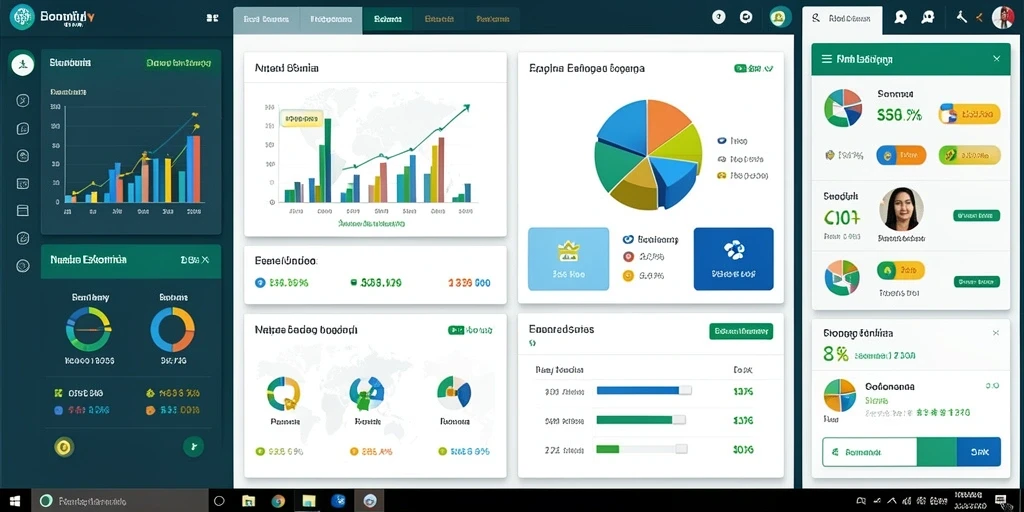
Task: Open the window-layout icon in the left sidebar
Action: click(x=22, y=210)
